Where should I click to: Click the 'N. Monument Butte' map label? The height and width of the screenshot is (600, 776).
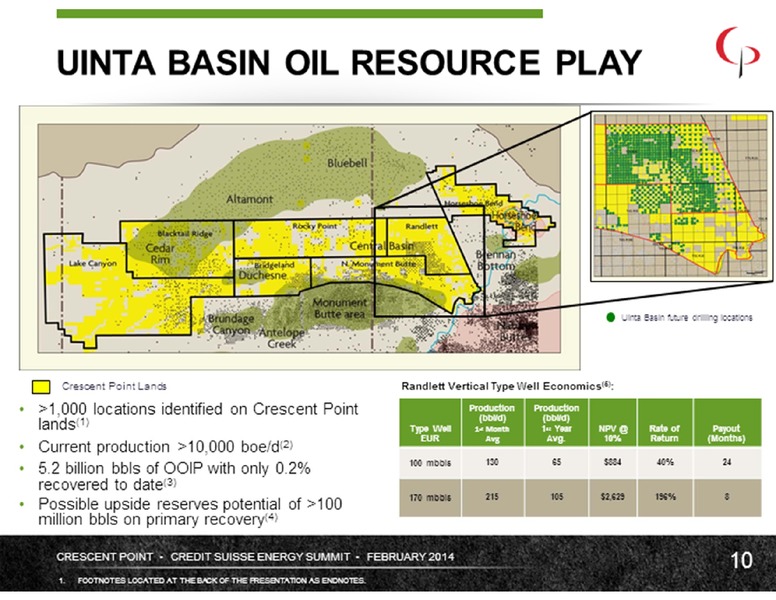pyautogui.click(x=379, y=264)
